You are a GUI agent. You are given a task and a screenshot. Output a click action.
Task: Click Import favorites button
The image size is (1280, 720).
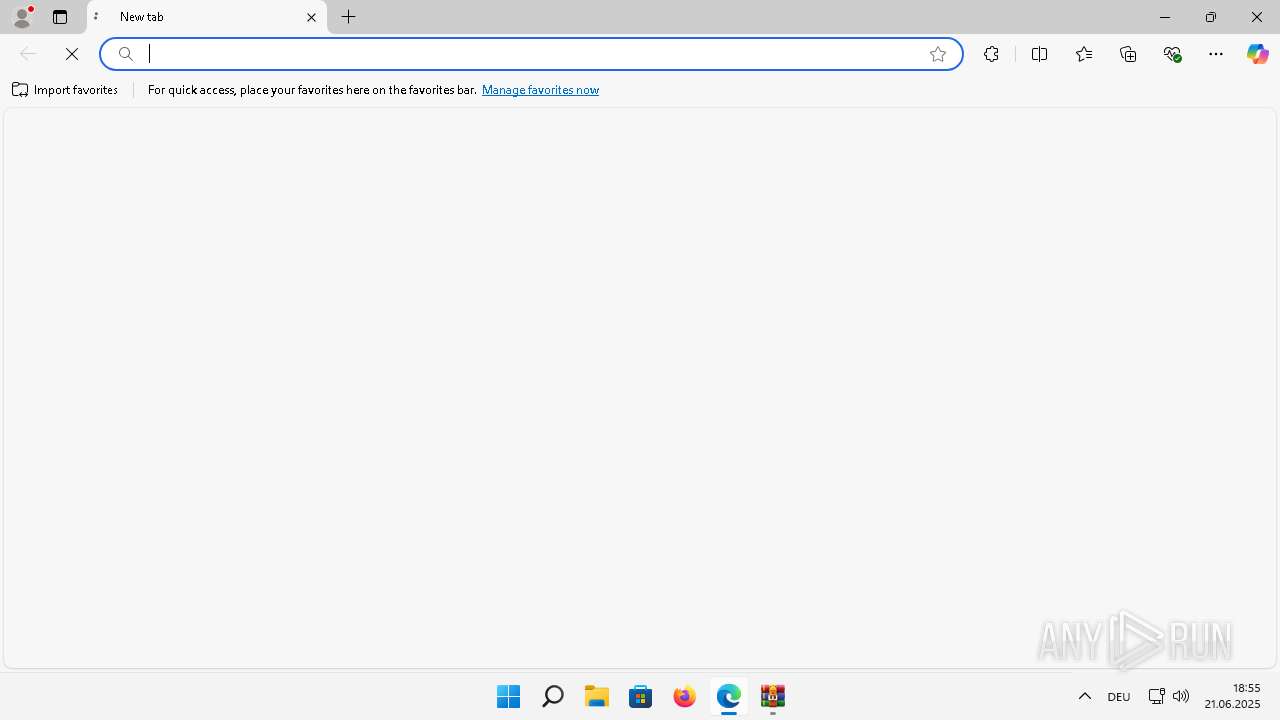(x=65, y=90)
